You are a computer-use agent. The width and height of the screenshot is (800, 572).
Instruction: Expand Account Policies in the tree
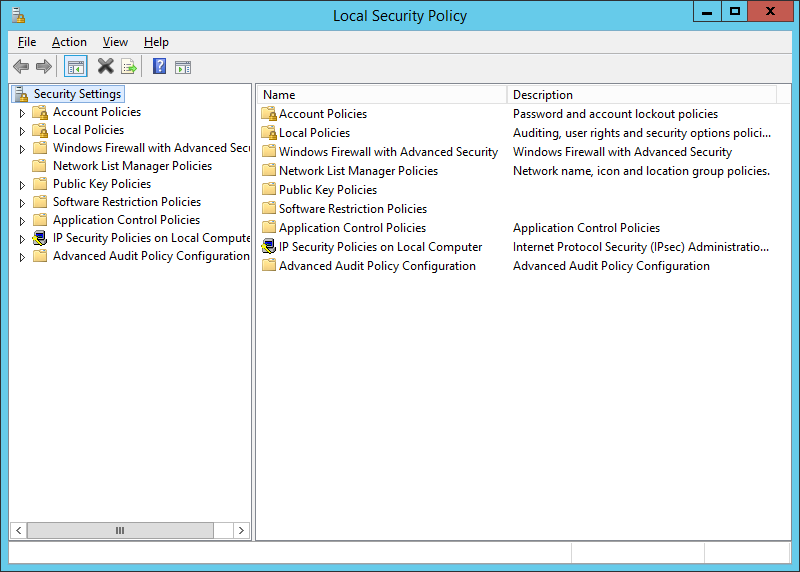pyautogui.click(x=22, y=113)
